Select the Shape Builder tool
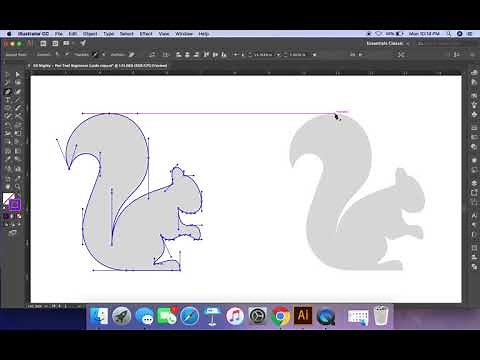 pyautogui.click(x=7, y=142)
